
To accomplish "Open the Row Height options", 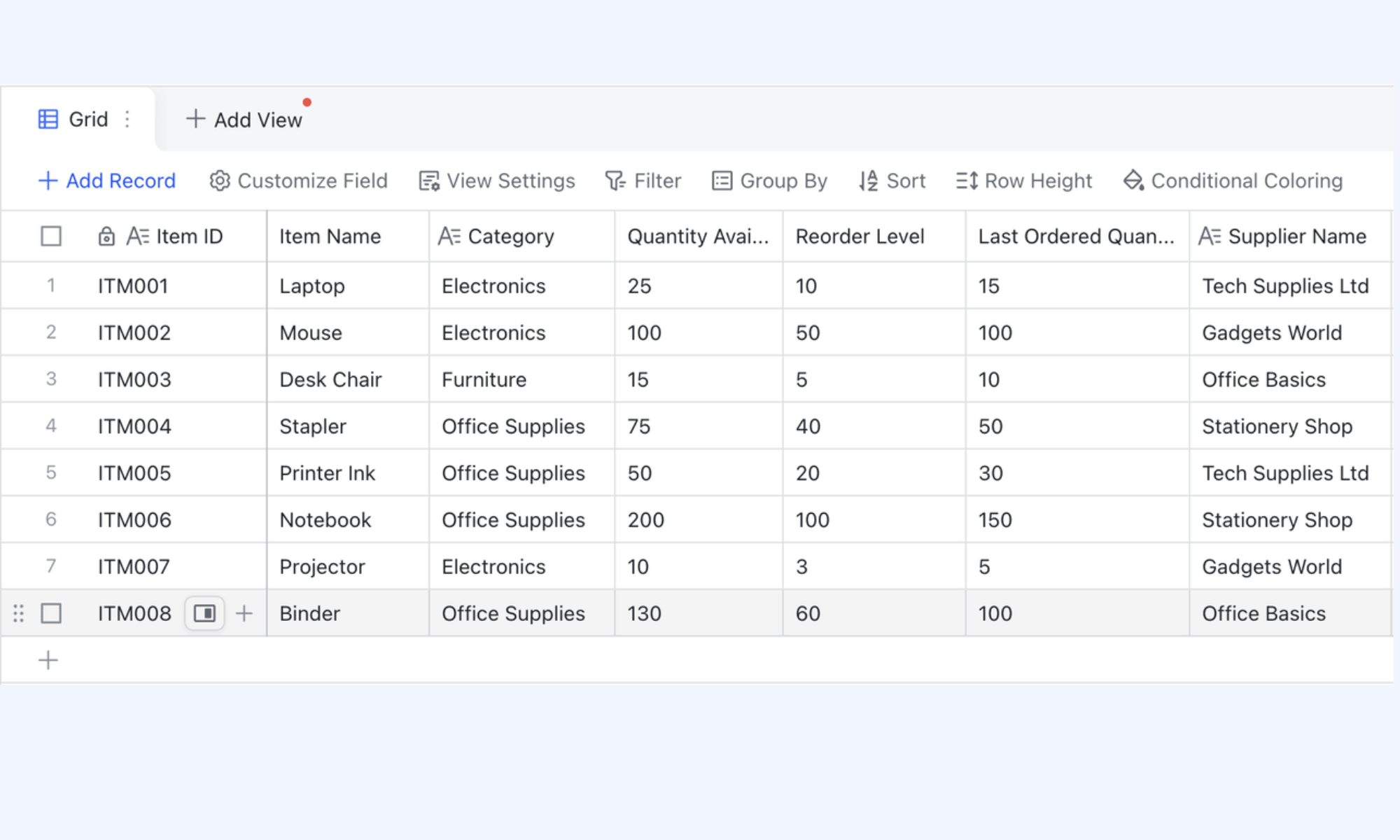I will pyautogui.click(x=1024, y=181).
